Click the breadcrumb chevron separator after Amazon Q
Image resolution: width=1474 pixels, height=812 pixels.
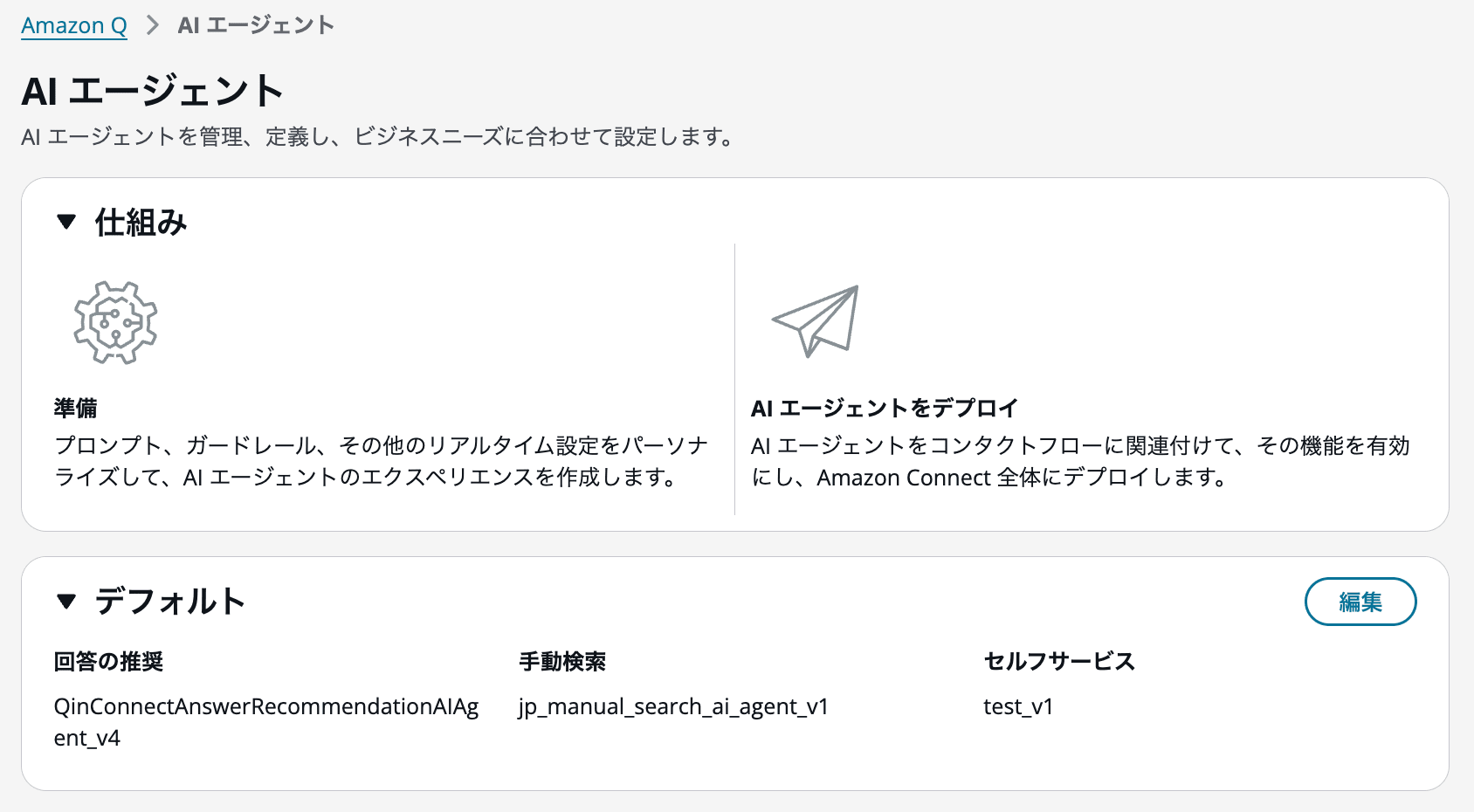pos(153,25)
